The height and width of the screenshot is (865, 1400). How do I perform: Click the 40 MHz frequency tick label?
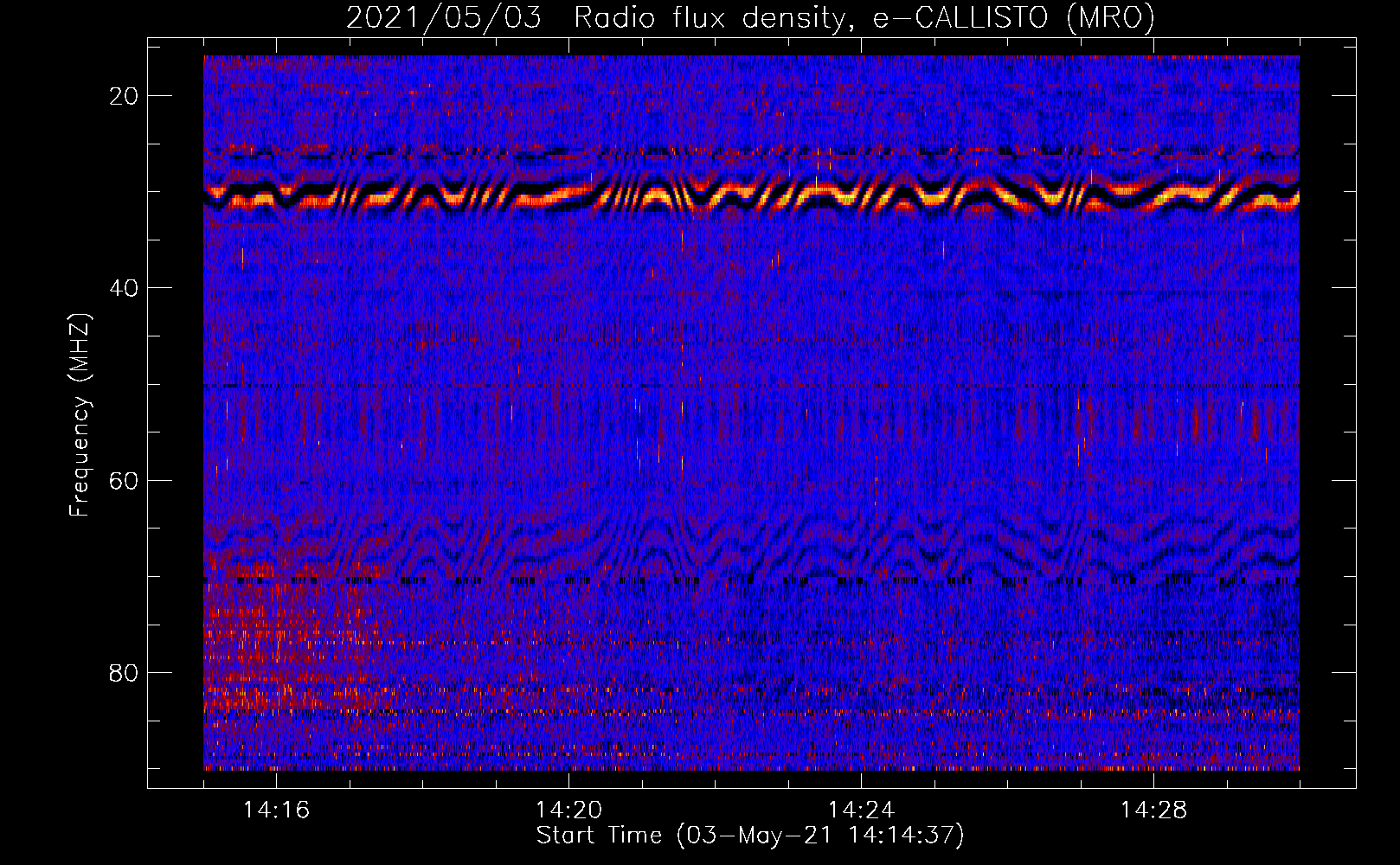point(125,288)
